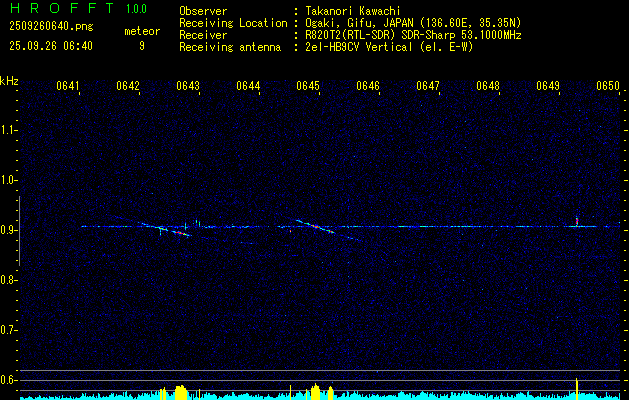Click the version number 1.0.0
The width and height of the screenshot is (629, 400).
coord(136,9)
